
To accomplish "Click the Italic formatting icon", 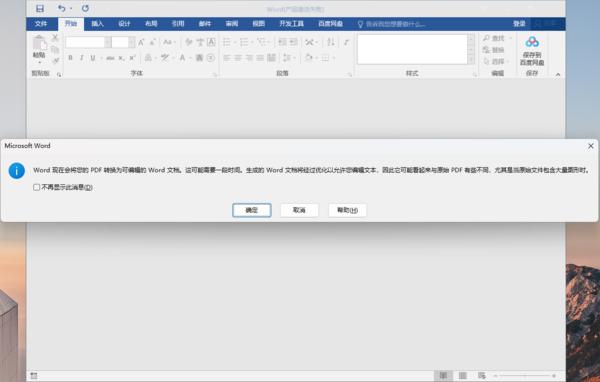I will (82, 58).
